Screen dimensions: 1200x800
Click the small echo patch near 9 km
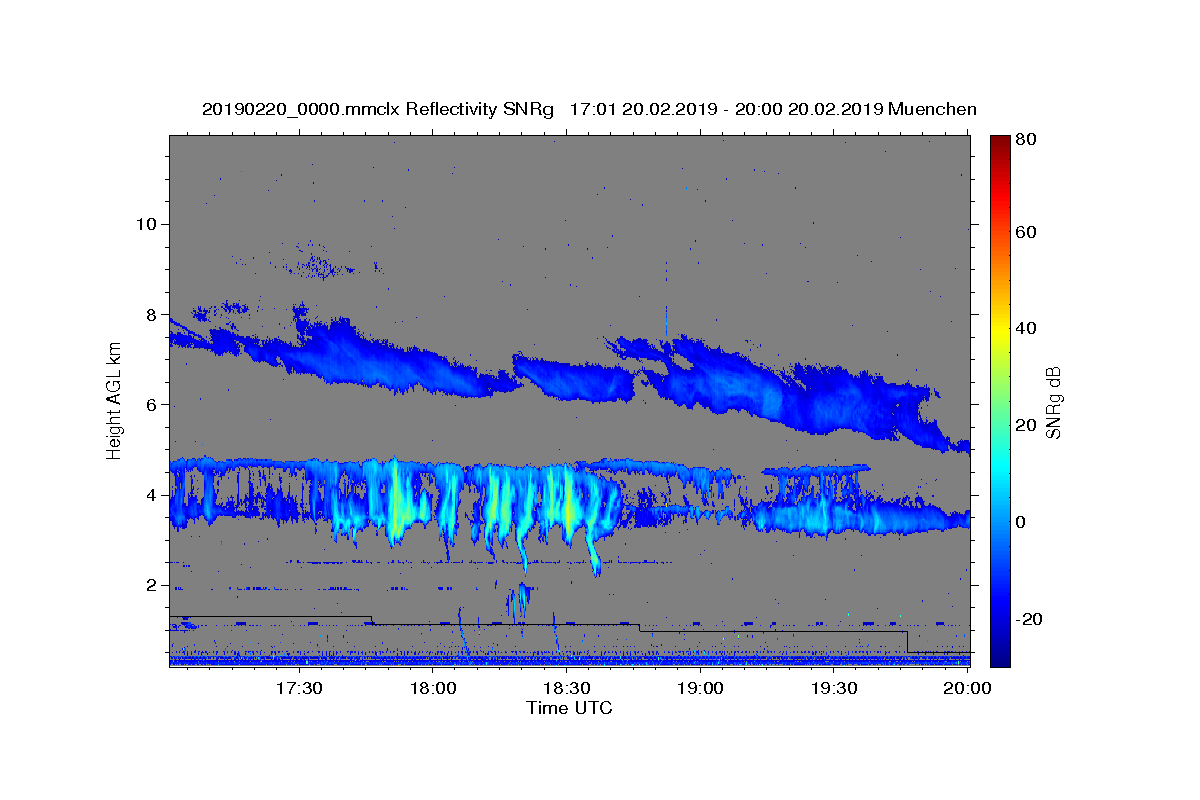[x=318, y=265]
